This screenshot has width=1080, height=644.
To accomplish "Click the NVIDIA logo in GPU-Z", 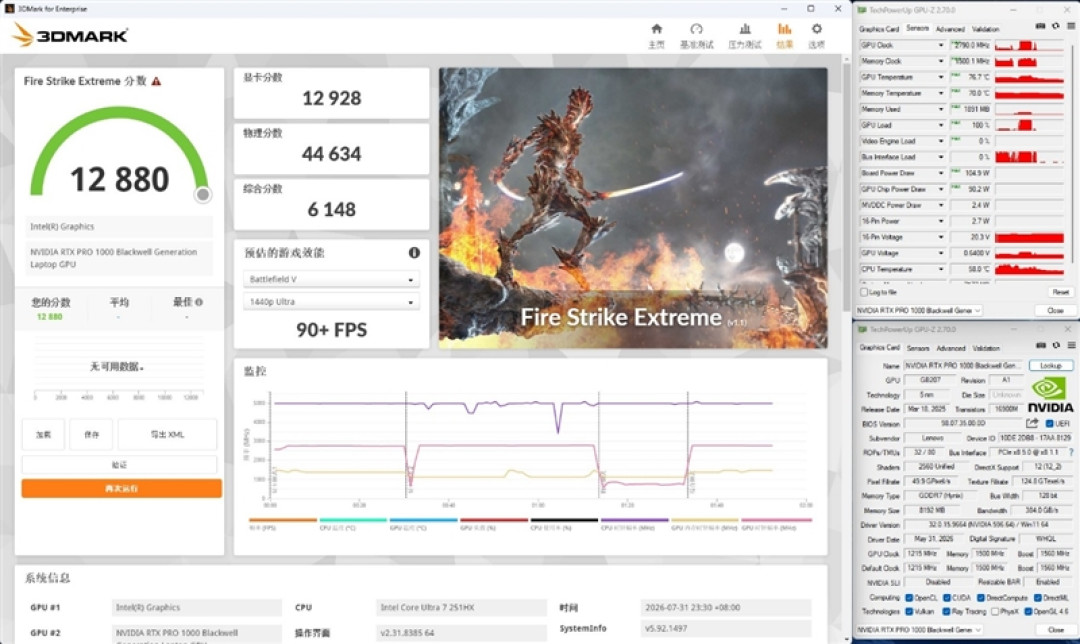I will pos(1050,395).
